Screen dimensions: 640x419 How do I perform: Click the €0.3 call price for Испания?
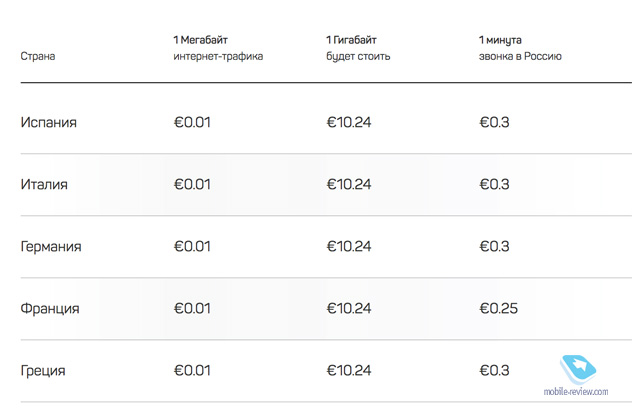(x=494, y=122)
